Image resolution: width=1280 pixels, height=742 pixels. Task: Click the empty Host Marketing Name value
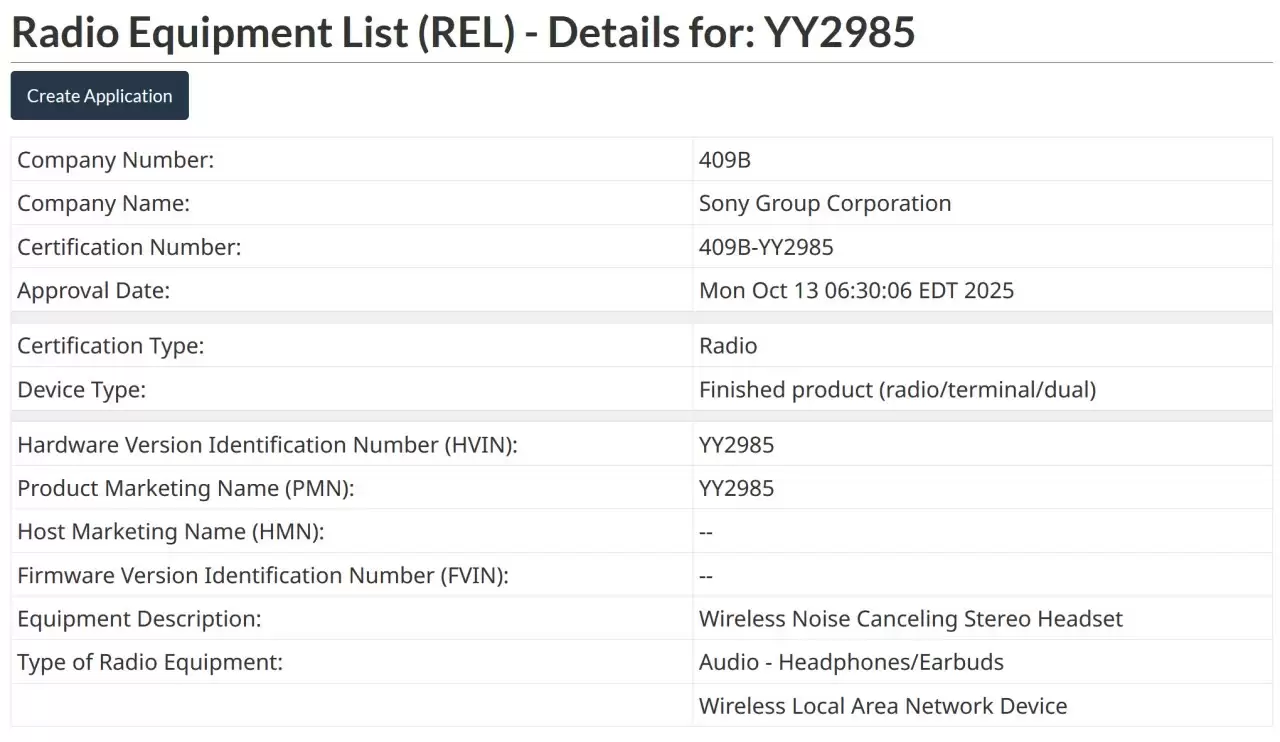[x=706, y=532]
